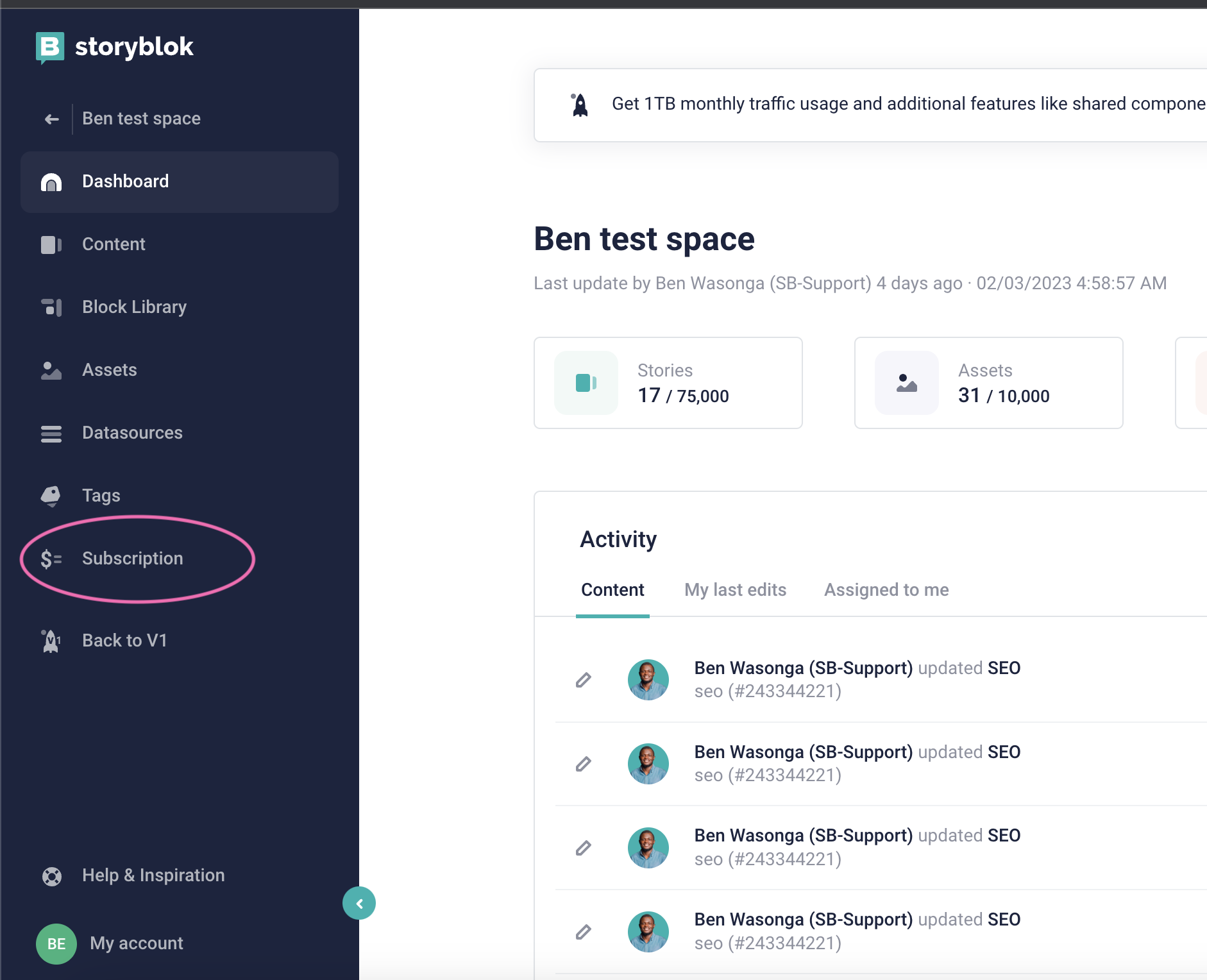The image size is (1207, 980).
Task: Click the Assets sidebar icon
Action: pos(51,371)
